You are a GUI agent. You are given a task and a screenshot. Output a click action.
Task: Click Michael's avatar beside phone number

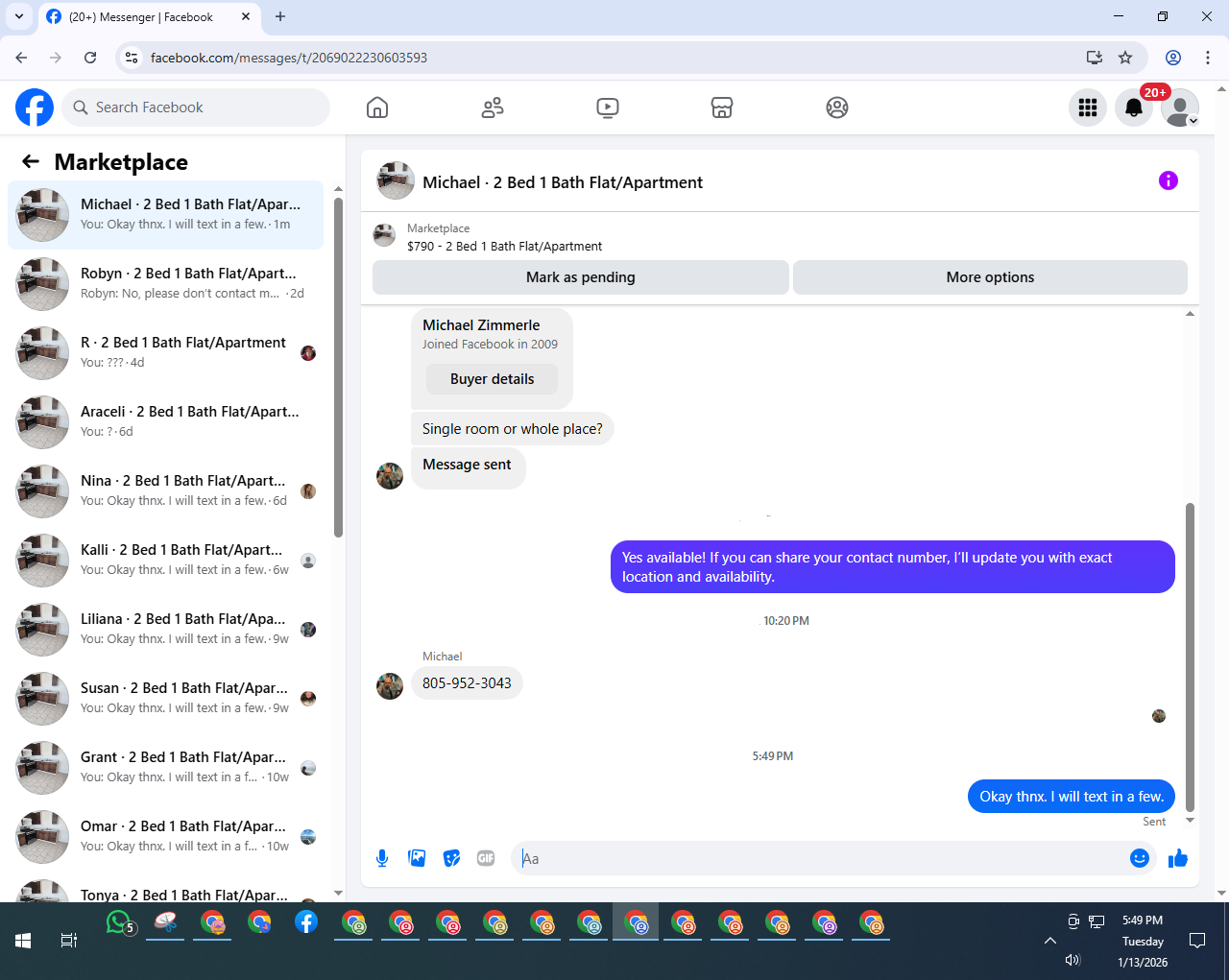[390, 685]
